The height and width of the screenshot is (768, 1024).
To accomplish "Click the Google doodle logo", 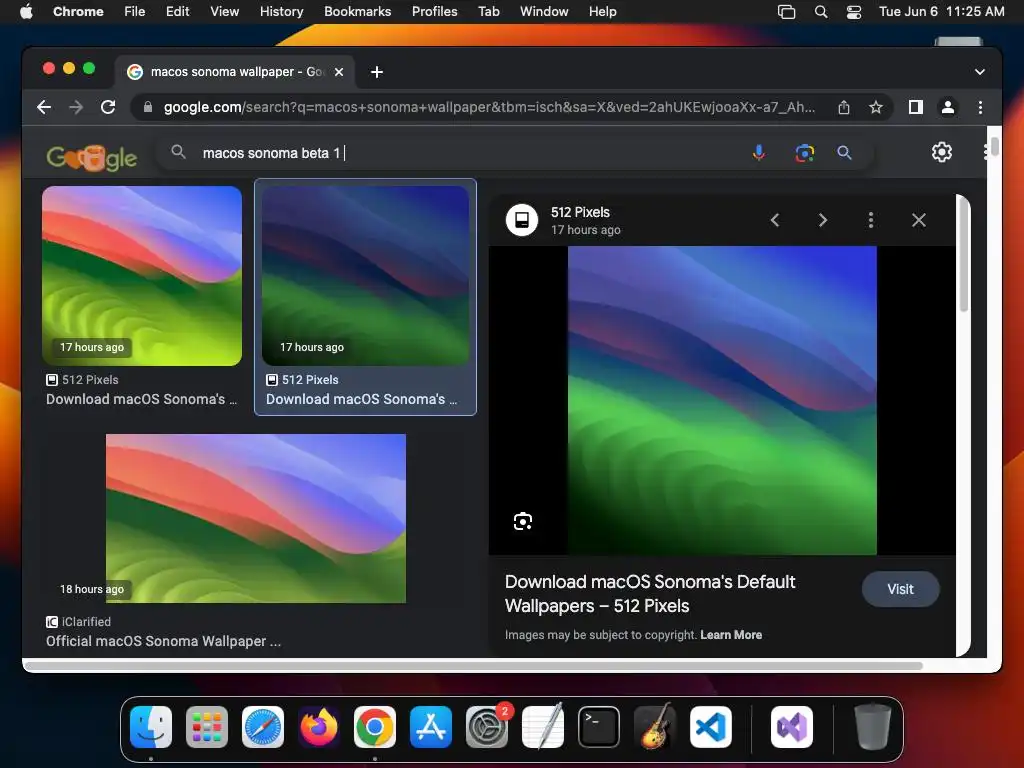I will (92, 156).
